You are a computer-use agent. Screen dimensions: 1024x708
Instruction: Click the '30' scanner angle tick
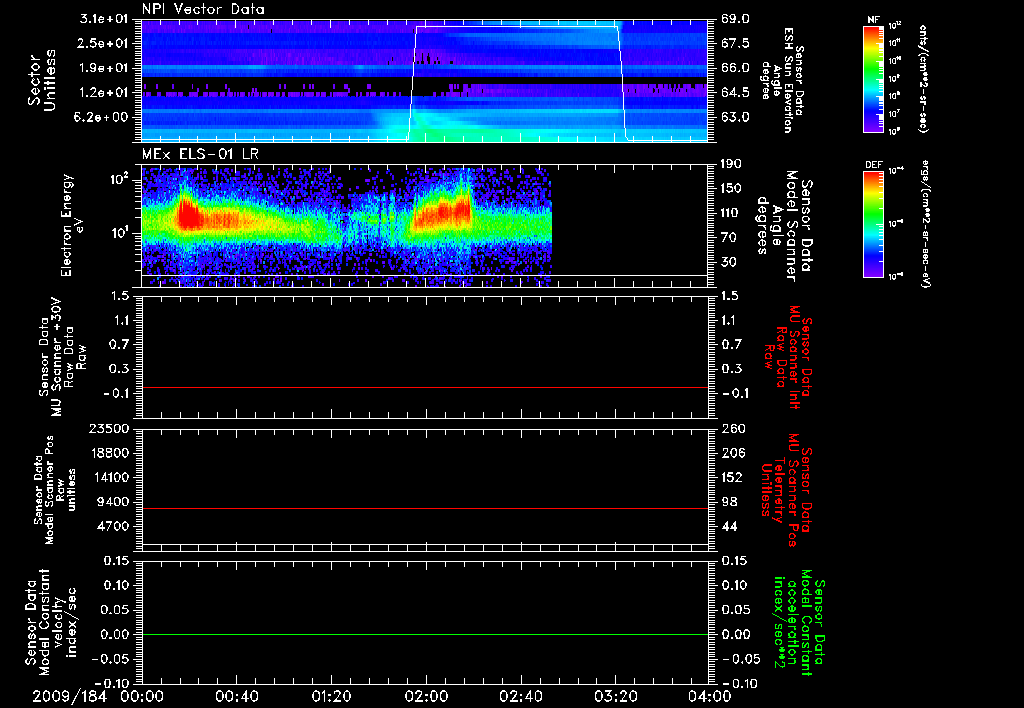728,262
